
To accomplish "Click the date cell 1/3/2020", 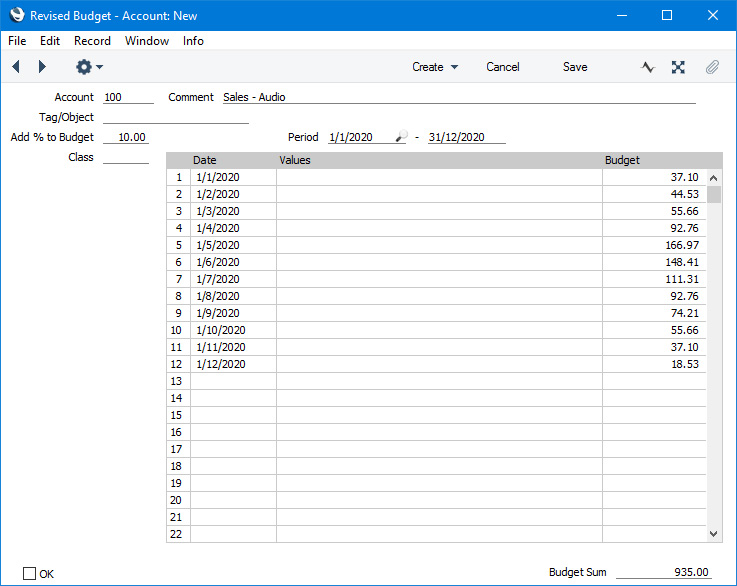I will coord(234,211).
